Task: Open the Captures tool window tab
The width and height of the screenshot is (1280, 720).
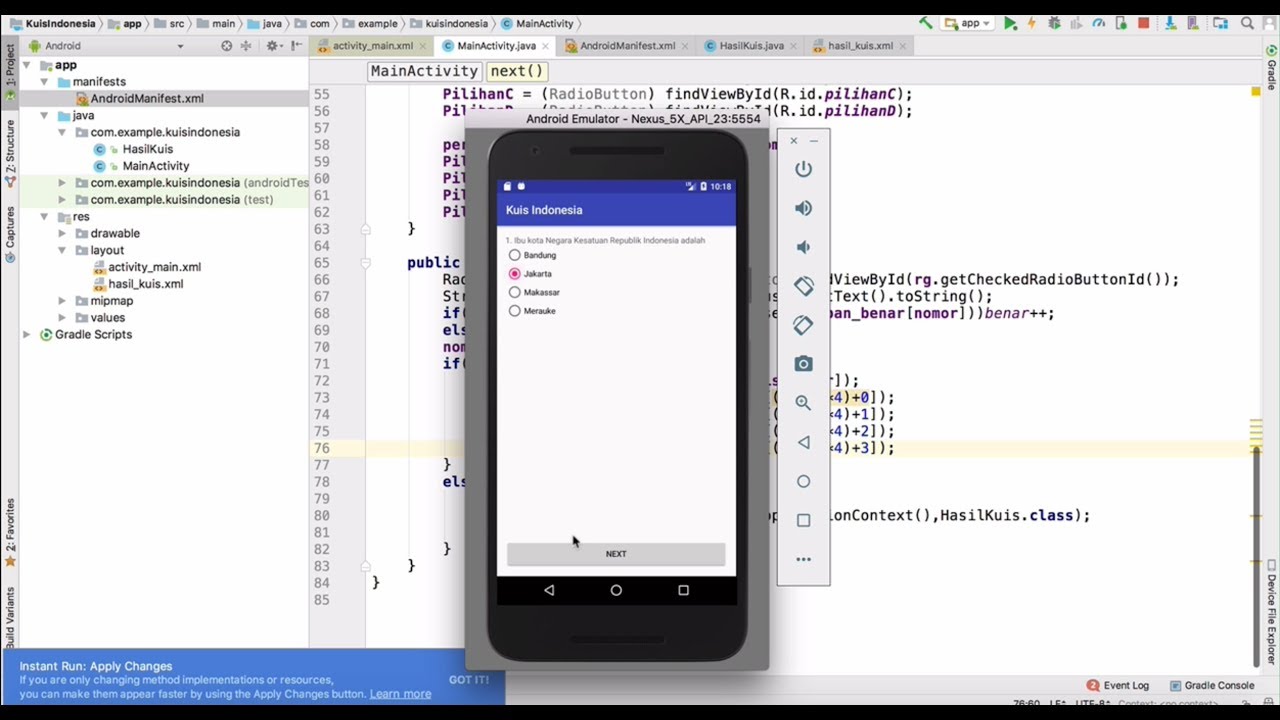Action: (x=10, y=235)
